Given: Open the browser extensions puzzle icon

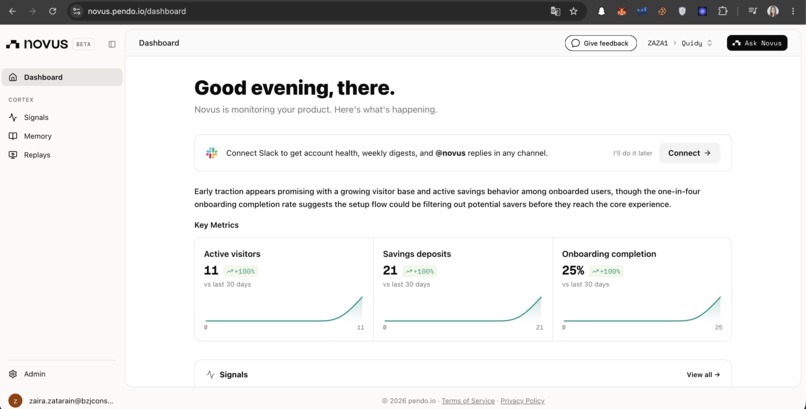Looking at the screenshot, I should pyautogui.click(x=723, y=11).
